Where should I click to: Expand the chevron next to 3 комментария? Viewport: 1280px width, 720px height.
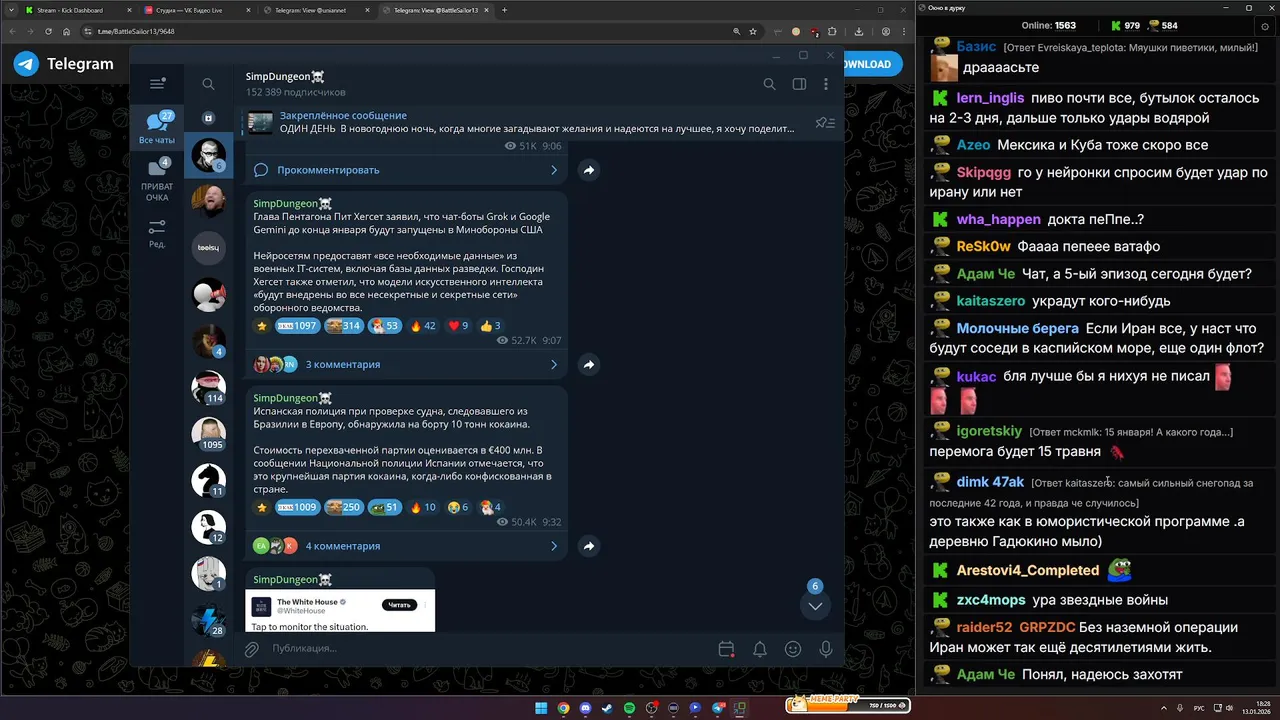[554, 365]
